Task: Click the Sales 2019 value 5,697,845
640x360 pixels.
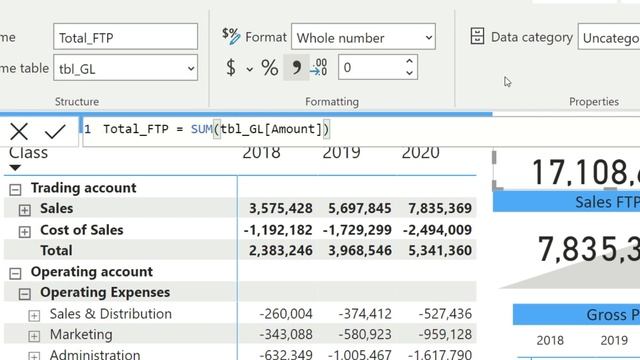Action: pos(360,208)
